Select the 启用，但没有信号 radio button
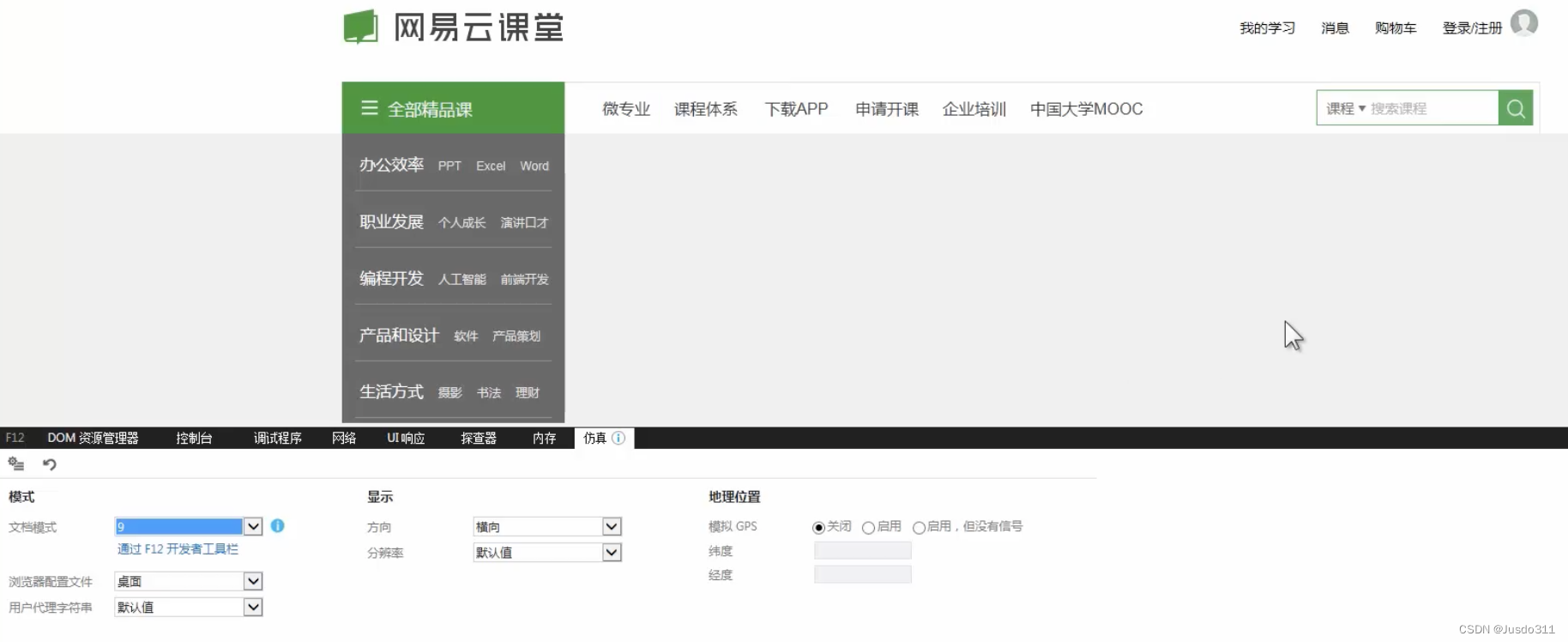 click(919, 527)
